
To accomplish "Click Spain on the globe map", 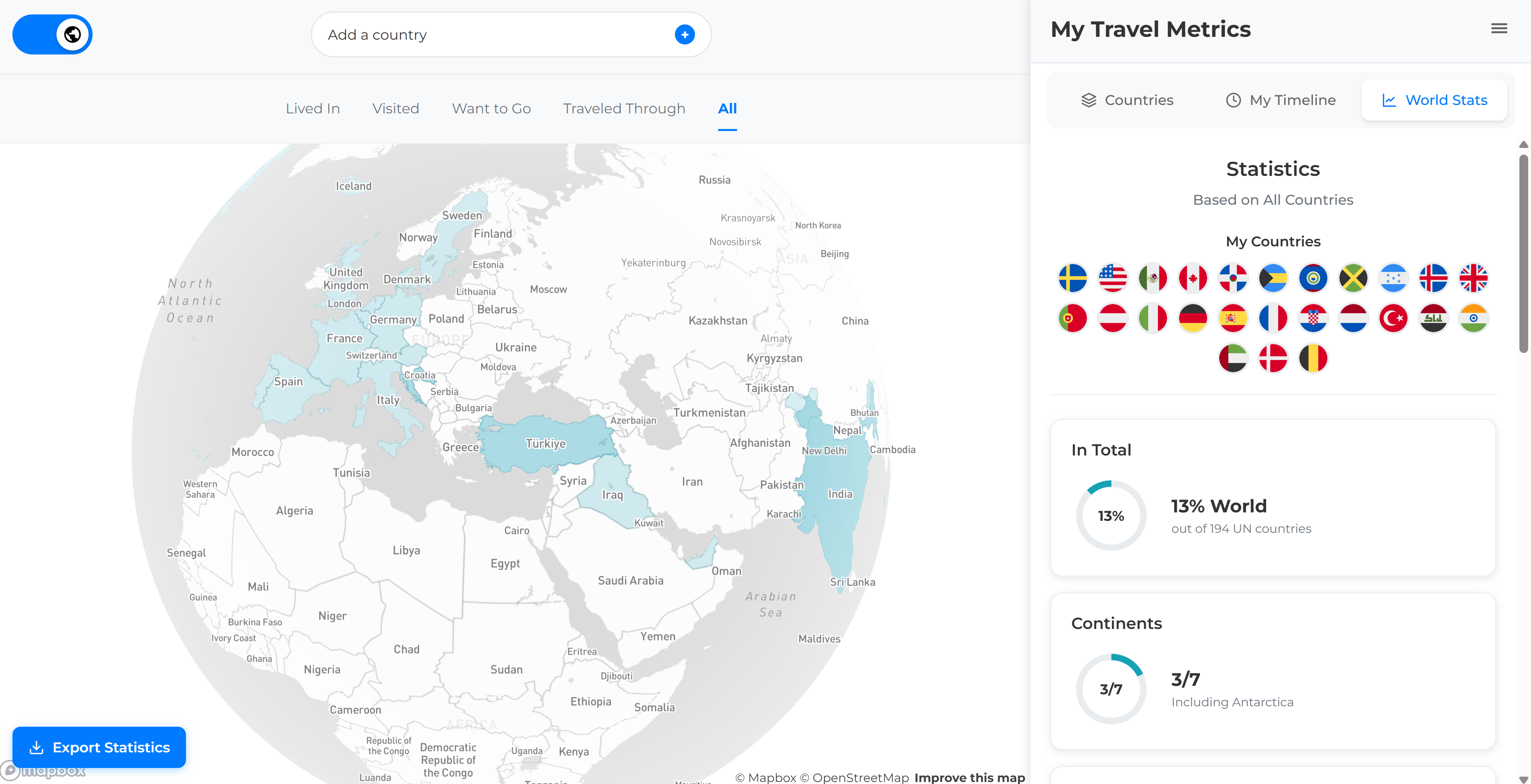I will 288,381.
